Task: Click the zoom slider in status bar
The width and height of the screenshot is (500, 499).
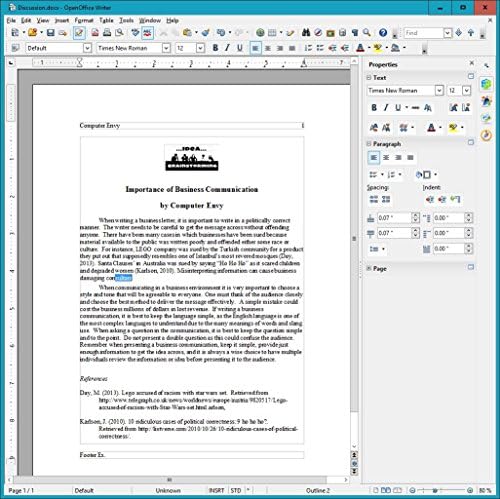Action: 441,490
